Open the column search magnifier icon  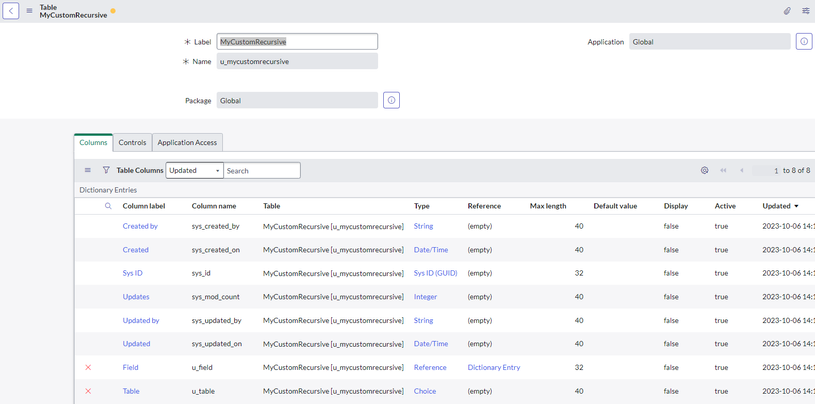coord(108,206)
